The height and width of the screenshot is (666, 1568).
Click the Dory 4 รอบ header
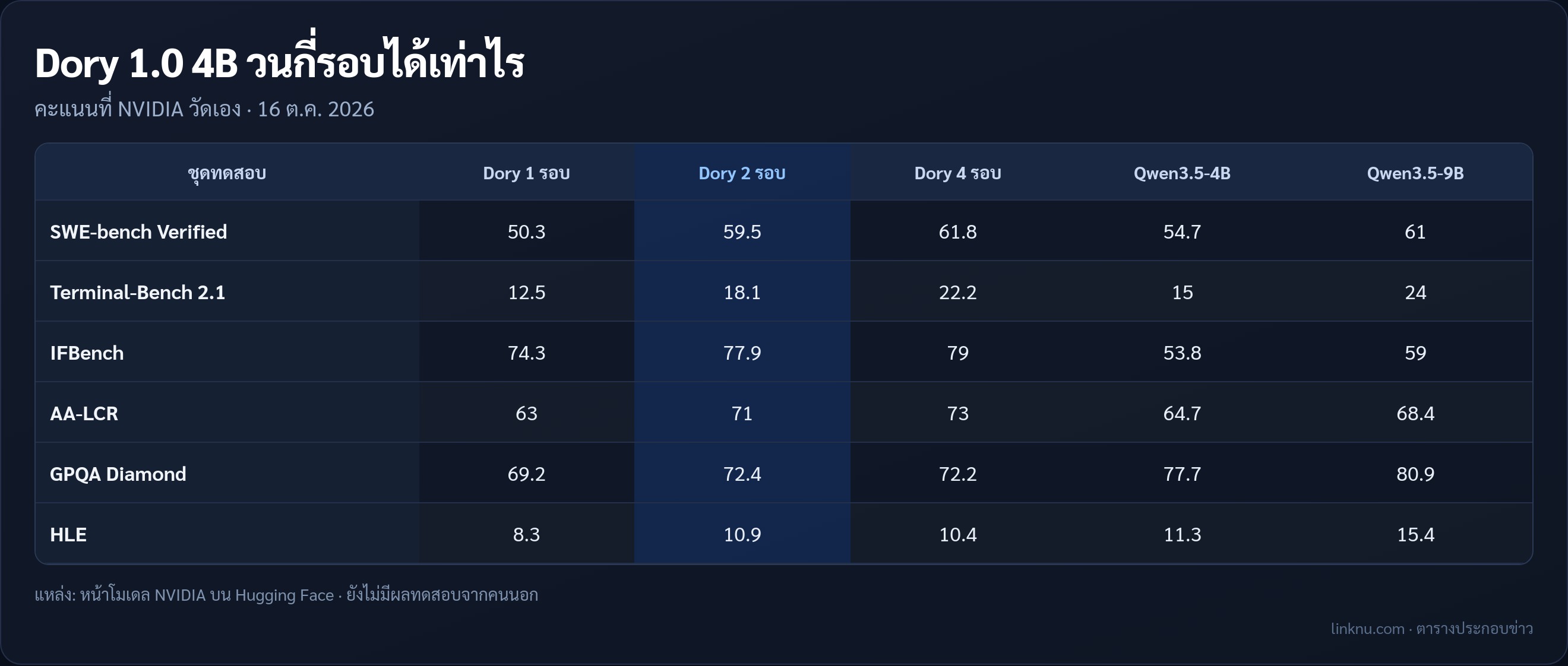point(957,173)
